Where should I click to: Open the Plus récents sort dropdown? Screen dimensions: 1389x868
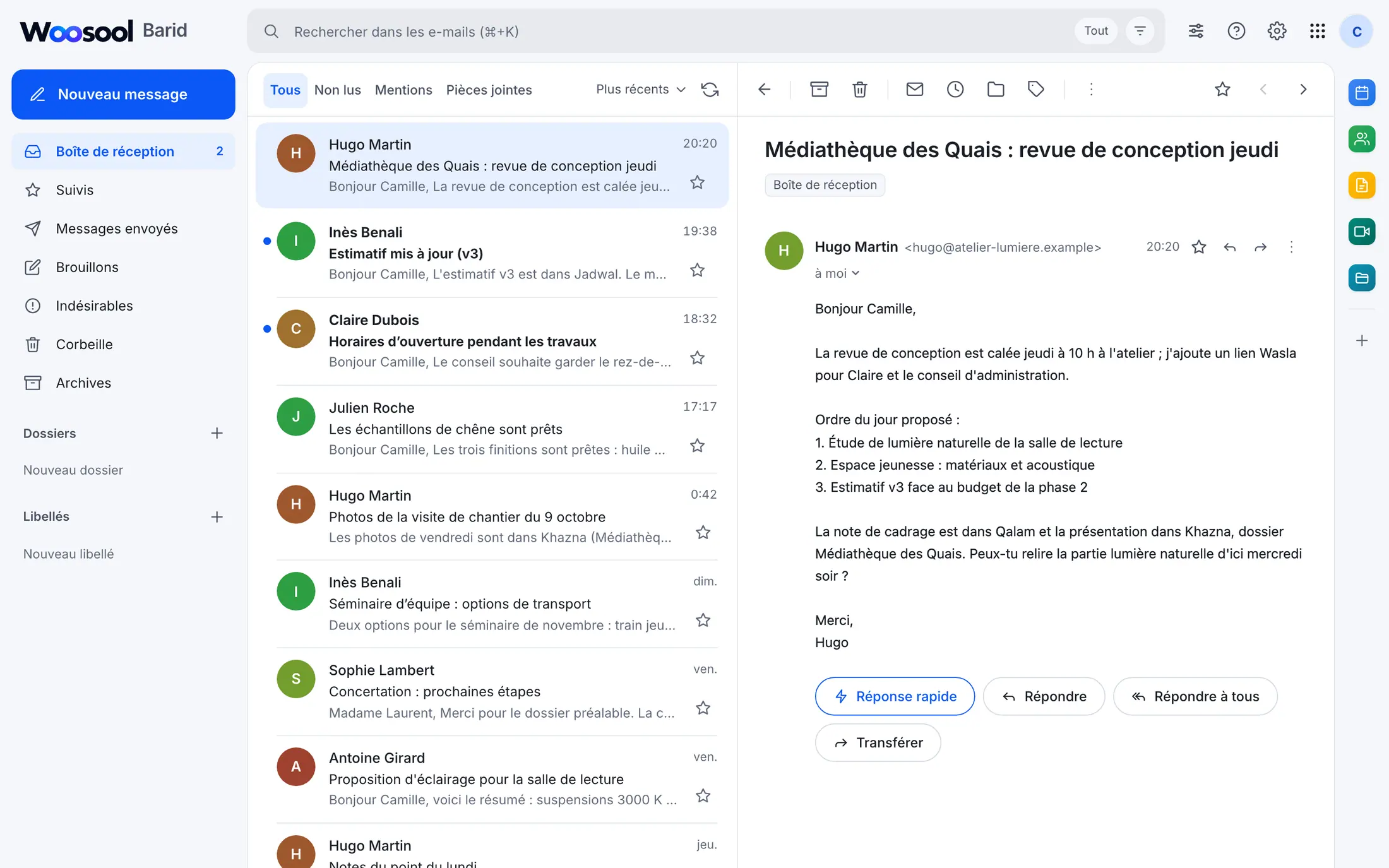(x=640, y=90)
